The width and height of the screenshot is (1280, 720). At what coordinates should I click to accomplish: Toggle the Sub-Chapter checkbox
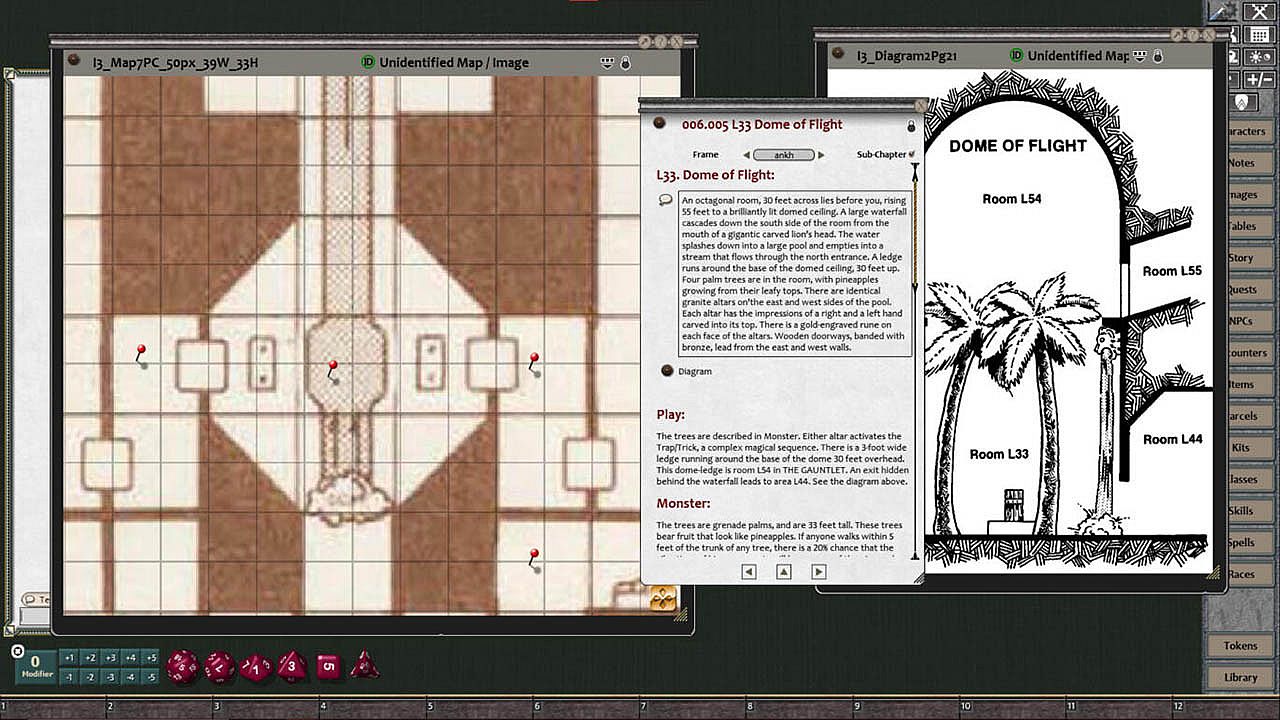(x=911, y=154)
